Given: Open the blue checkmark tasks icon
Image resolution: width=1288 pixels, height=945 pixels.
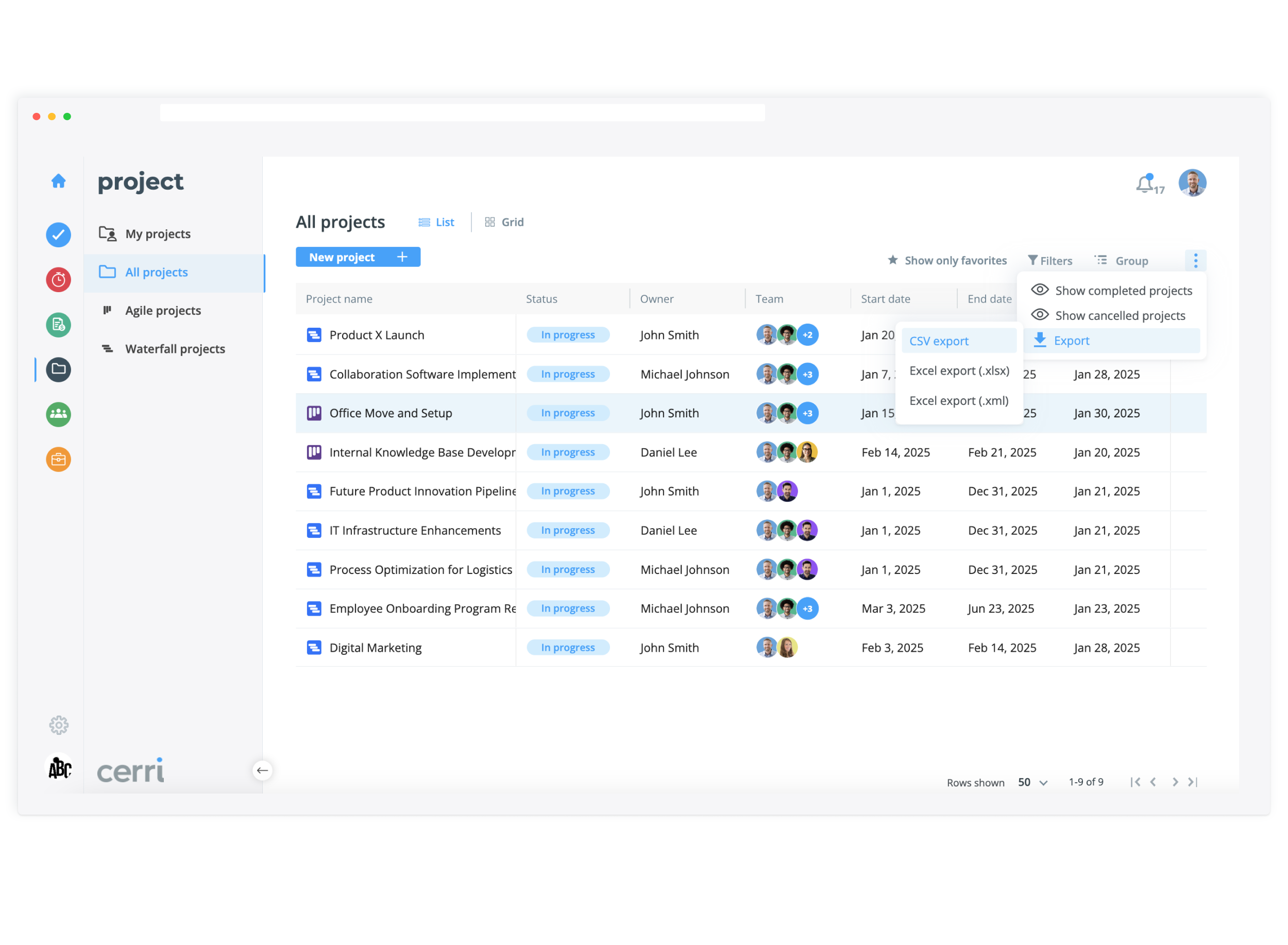Looking at the screenshot, I should (x=58, y=235).
